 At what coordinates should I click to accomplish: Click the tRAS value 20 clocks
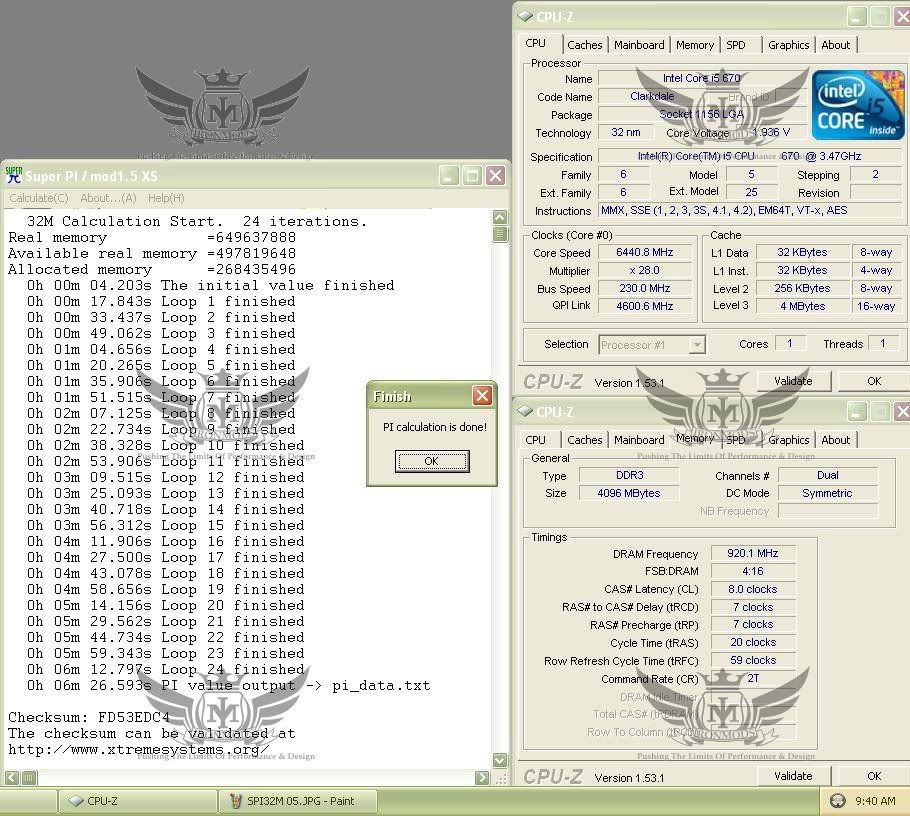point(753,642)
